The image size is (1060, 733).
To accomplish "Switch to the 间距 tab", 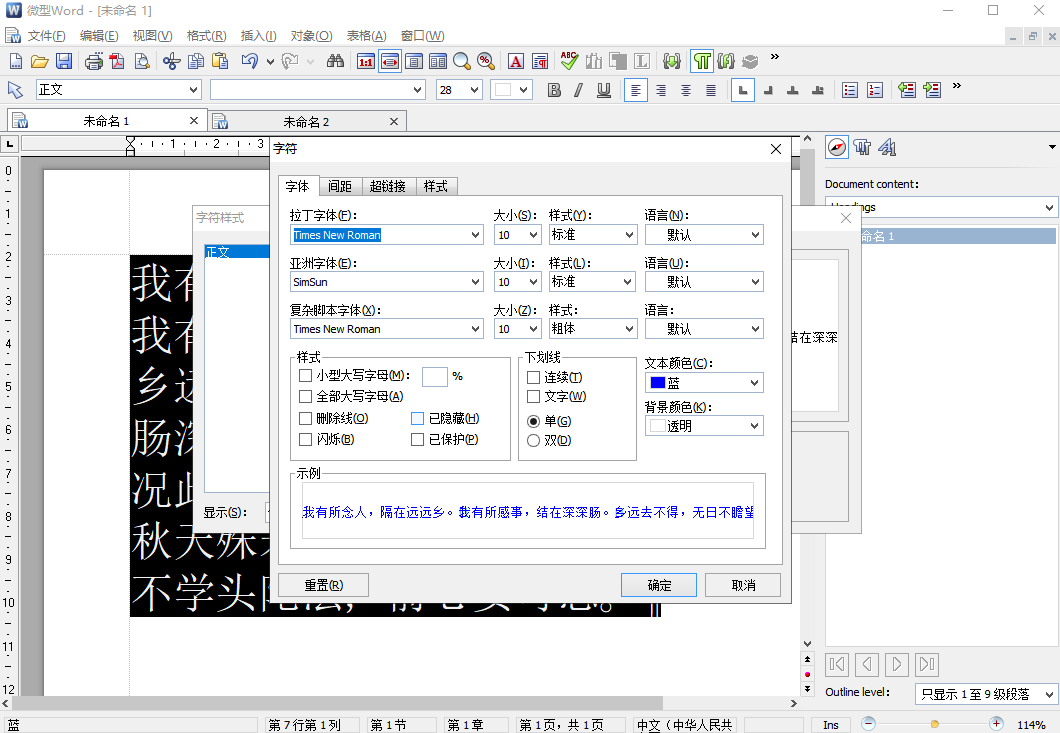I will pos(340,187).
